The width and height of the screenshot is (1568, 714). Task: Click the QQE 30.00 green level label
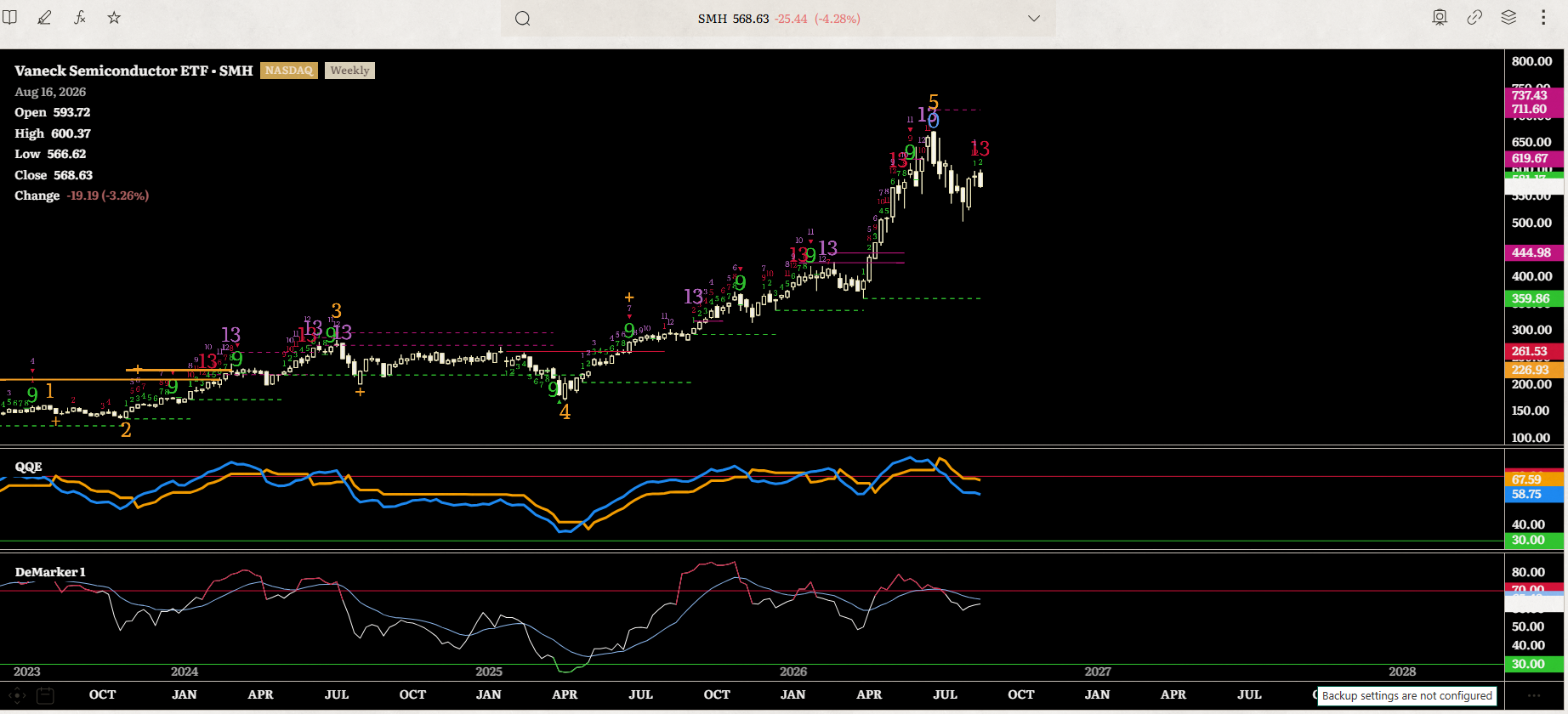(1534, 540)
